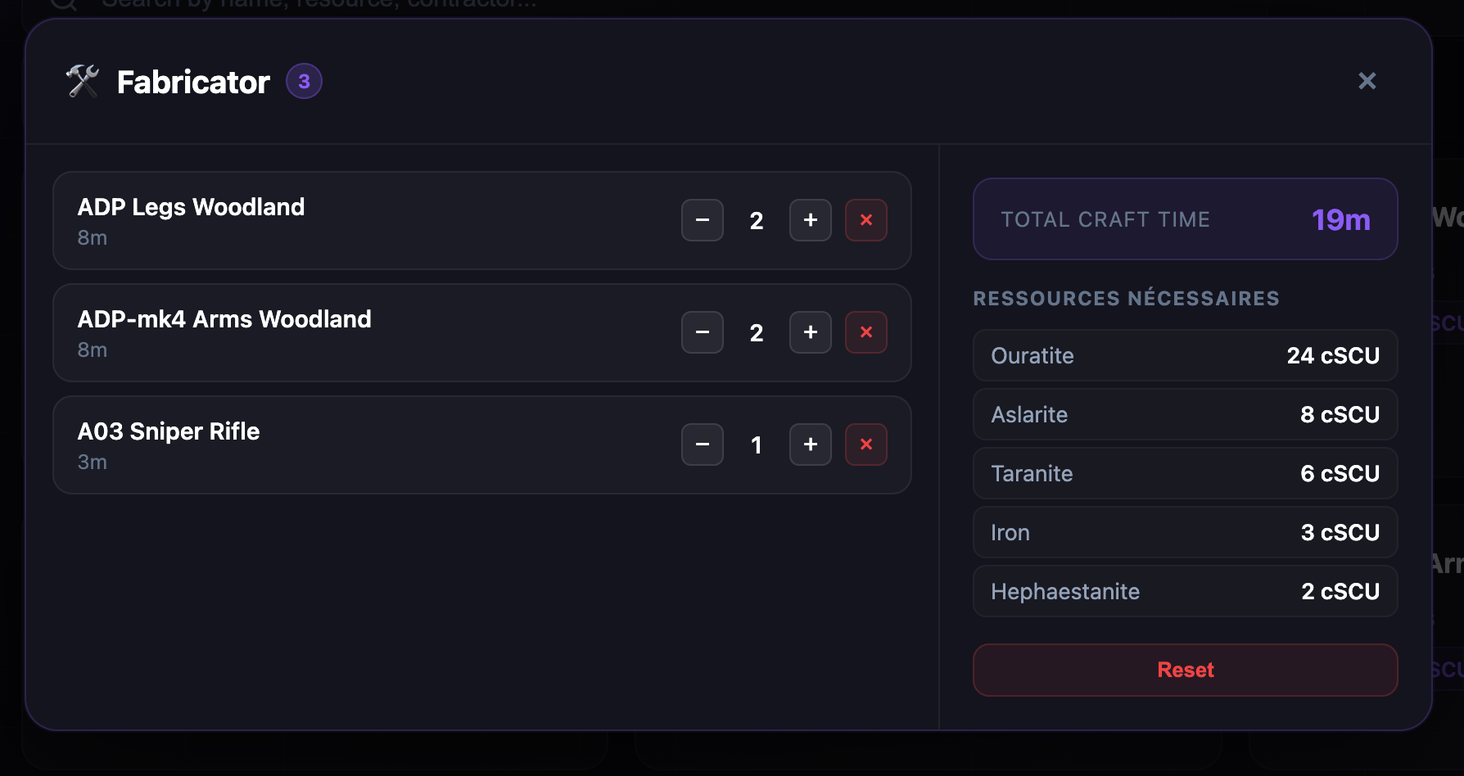Select the Iron resource row
Viewport: 1464px width, 776px height.
(1185, 533)
